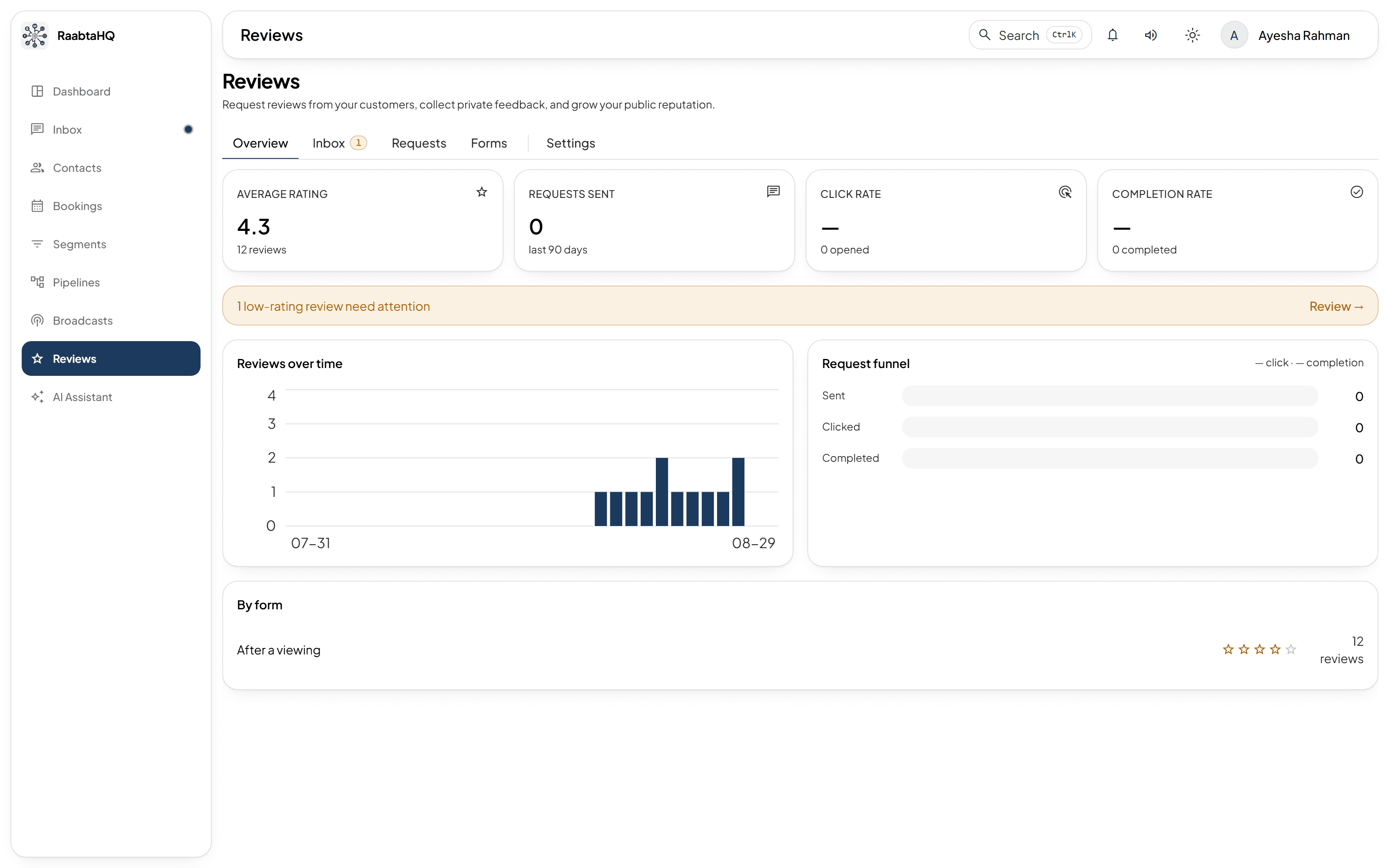This screenshot has width=1389, height=868.
Task: Click the Search field in header
Action: click(1030, 35)
